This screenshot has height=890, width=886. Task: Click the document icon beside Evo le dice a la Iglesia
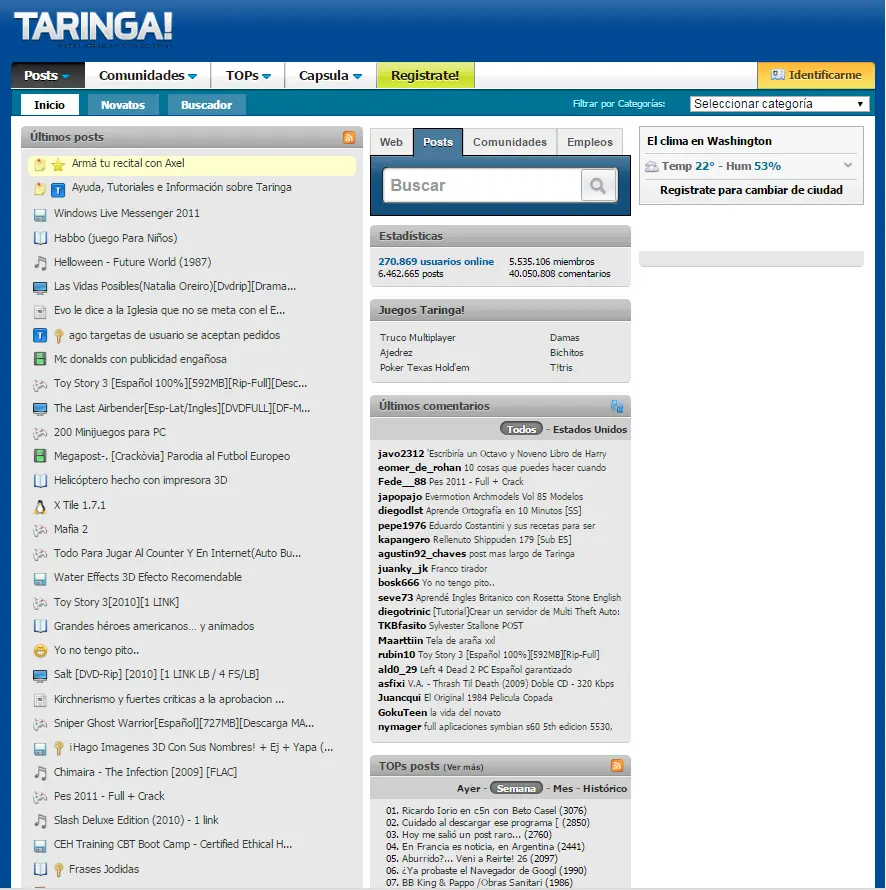[x=40, y=312]
